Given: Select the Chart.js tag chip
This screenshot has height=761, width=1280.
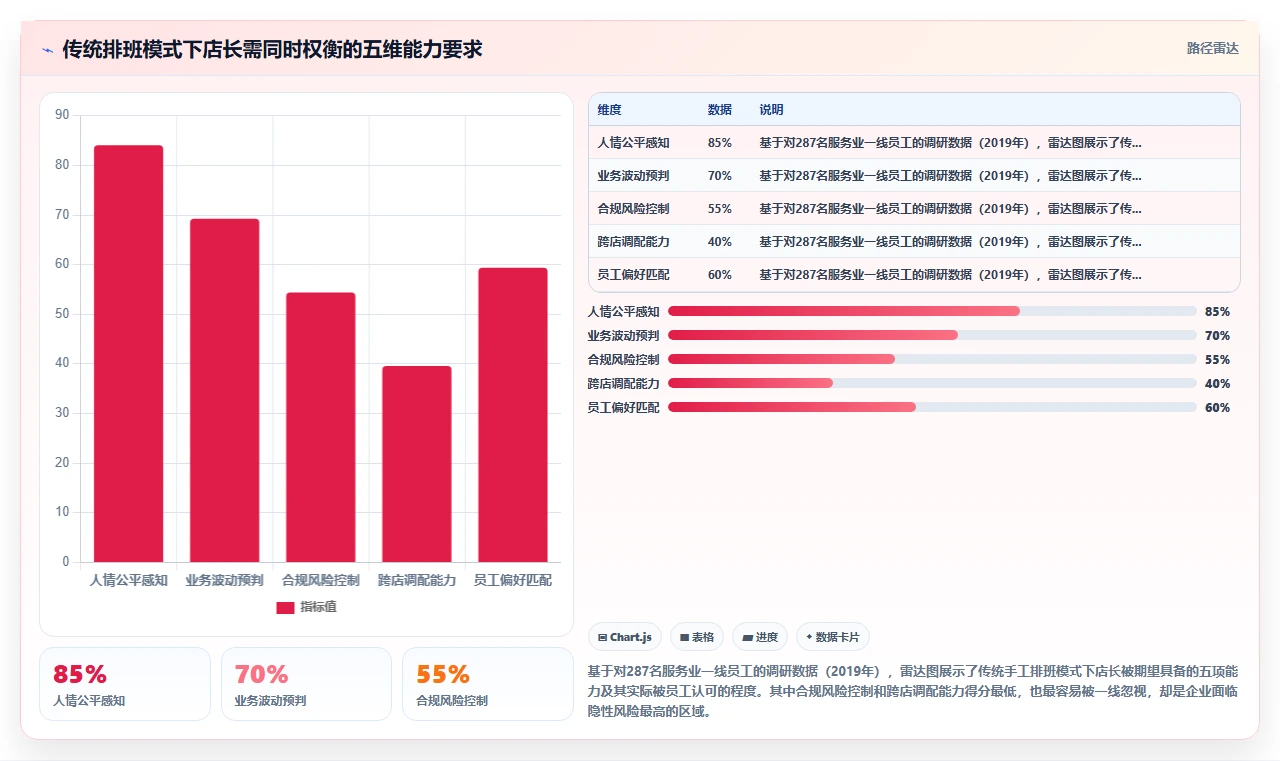Looking at the screenshot, I should 625,637.
